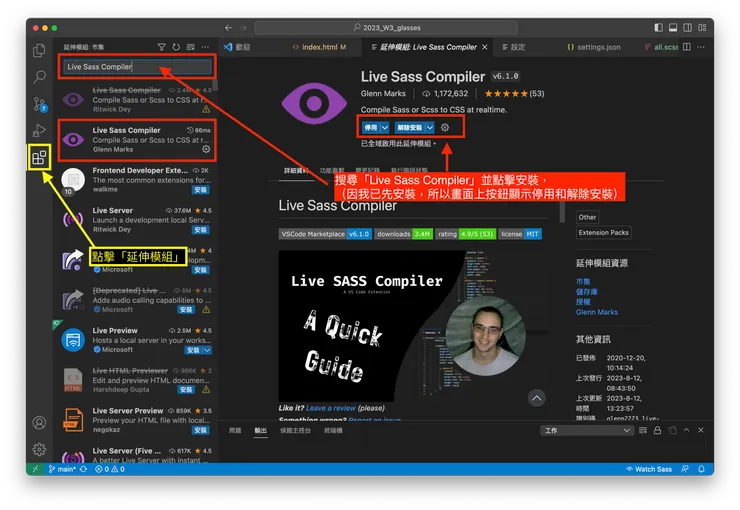This screenshot has height=510, width=740.
Task: Close the Live Sass Compiler extension tab
Action: [x=484, y=47]
